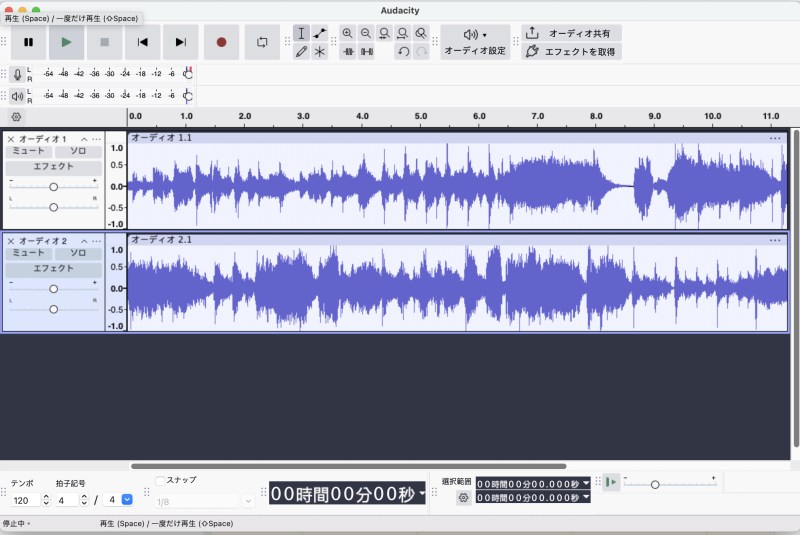Viewport: 800px width, 535px height.
Task: Click the microphone record meter icon
Action: coord(17,74)
